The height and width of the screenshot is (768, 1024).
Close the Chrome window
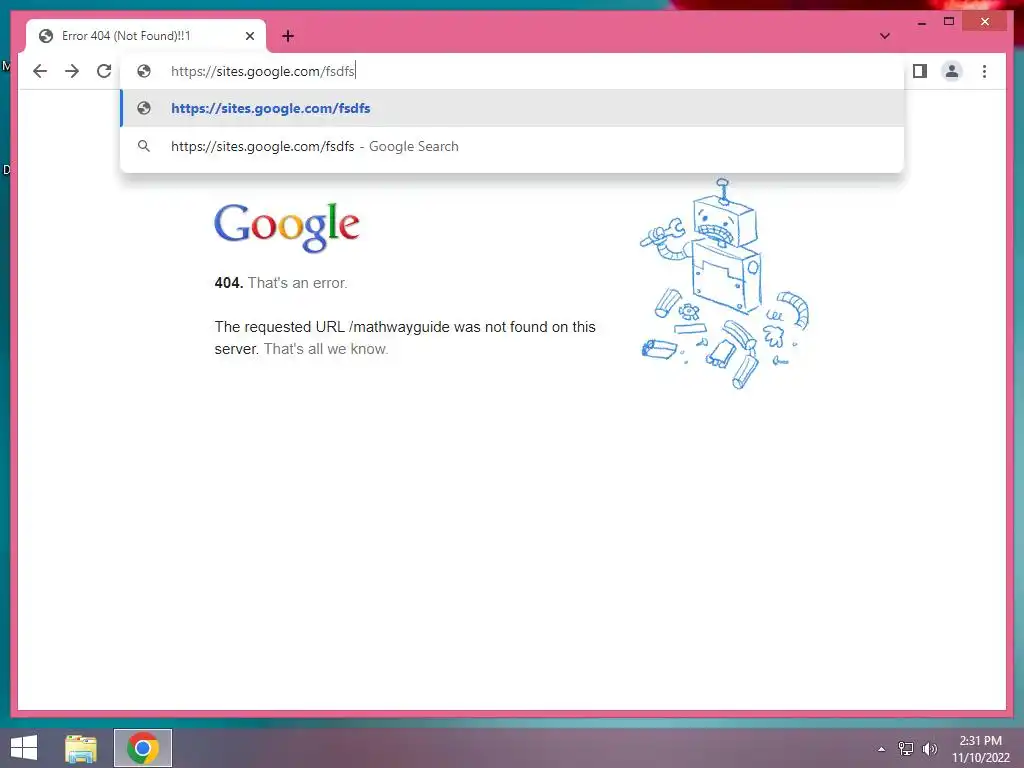coord(985,22)
